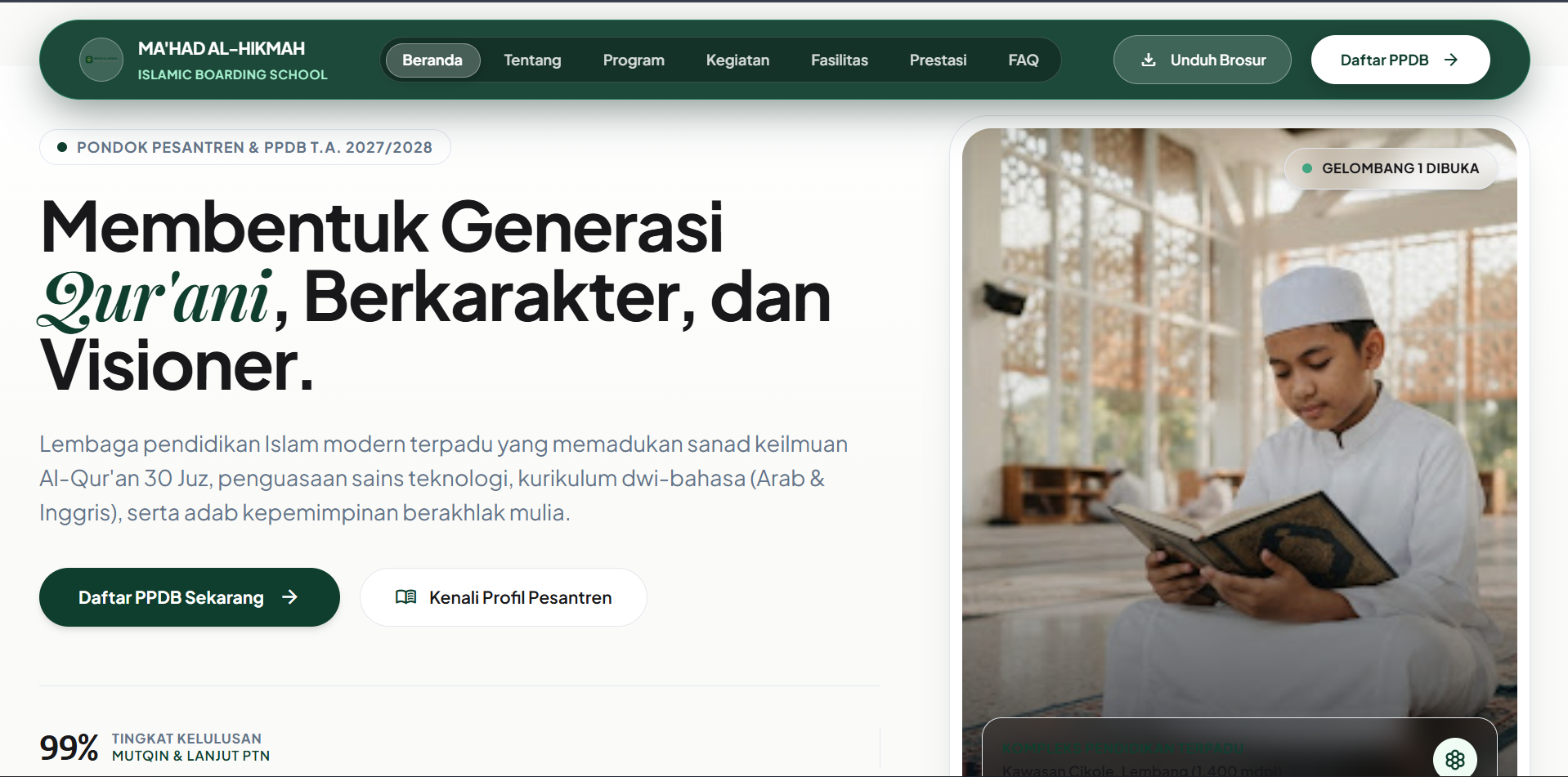
Task: Click the MA'HAD AL-HIKMAH brand name
Action: pyautogui.click(x=222, y=49)
